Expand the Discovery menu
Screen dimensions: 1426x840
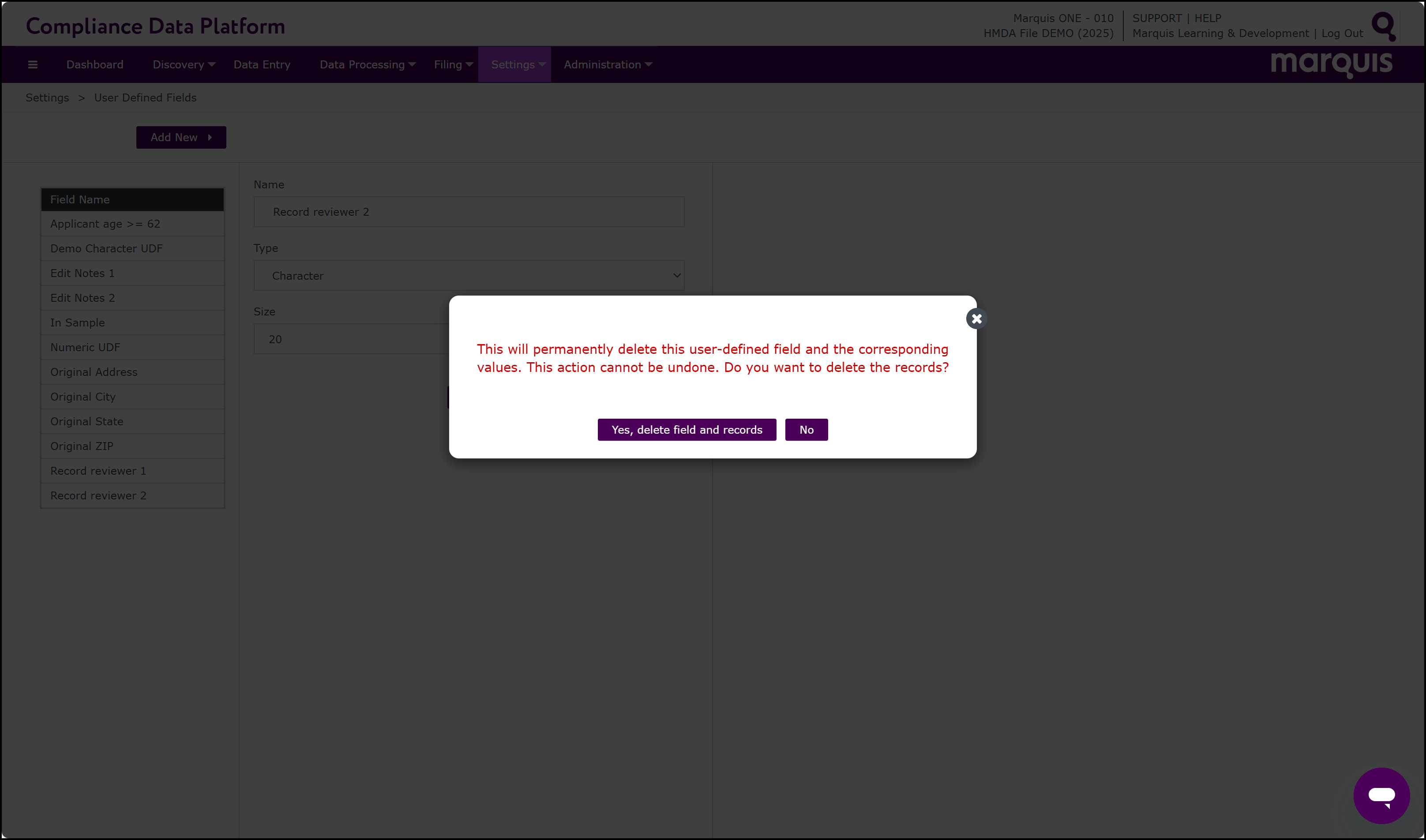point(184,64)
